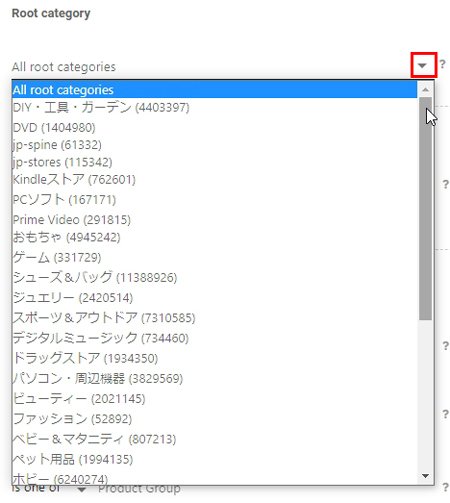Click the dropdown list scroll-up arrow
The image size is (450, 503).
(425, 89)
